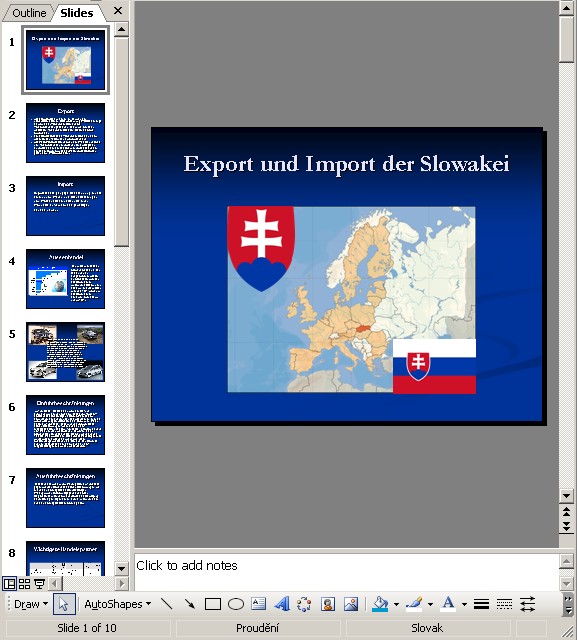Click the window resize grip corner

coord(568,631)
